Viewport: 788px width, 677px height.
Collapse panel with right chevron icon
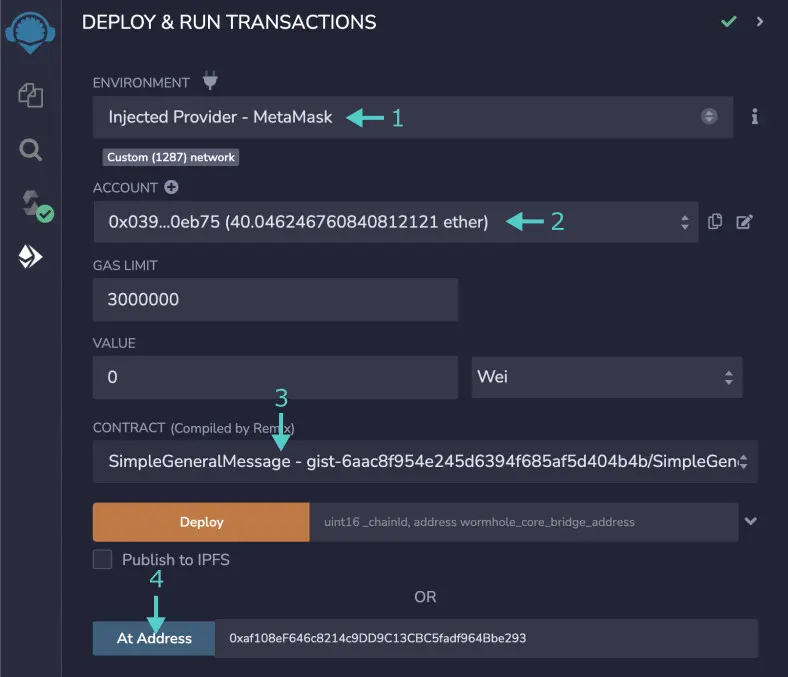point(760,22)
